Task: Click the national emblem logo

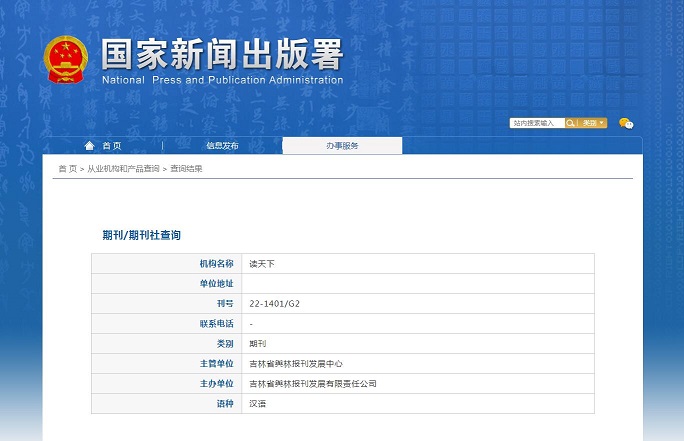Action: click(x=66, y=59)
